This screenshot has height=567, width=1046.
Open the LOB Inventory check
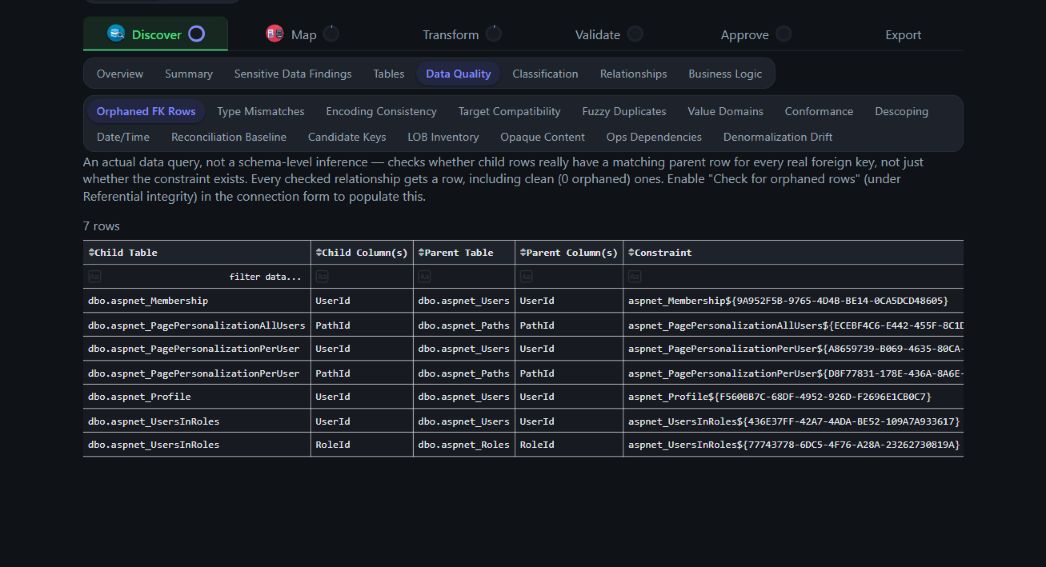click(x=443, y=137)
